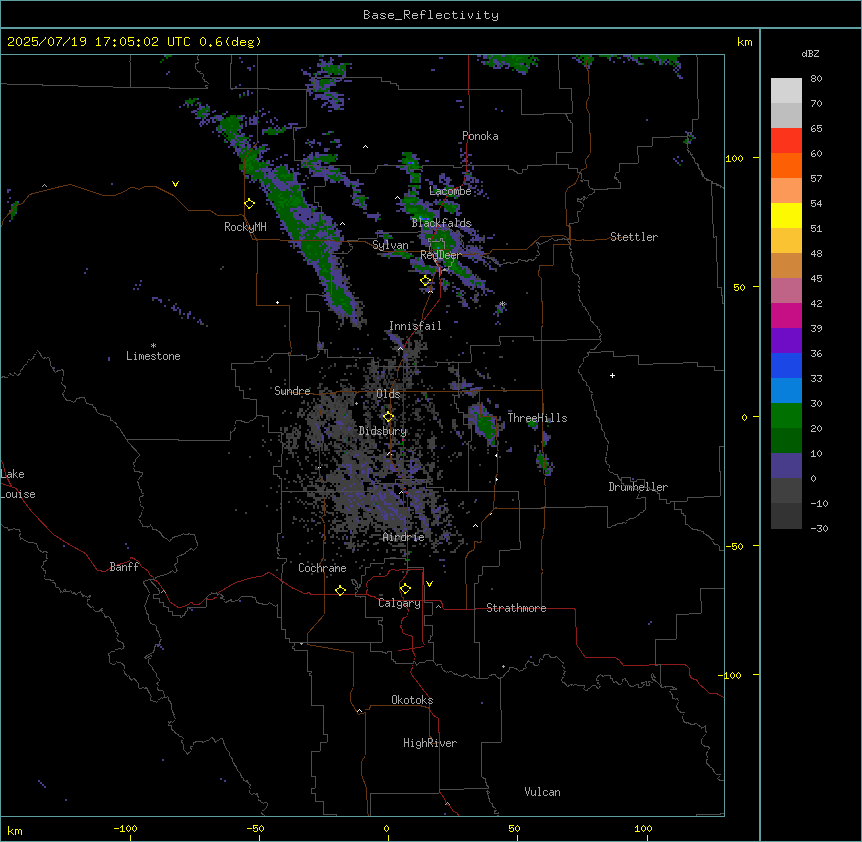Click the -100 tick on the right axis
862x842 pixels.
tap(731, 675)
